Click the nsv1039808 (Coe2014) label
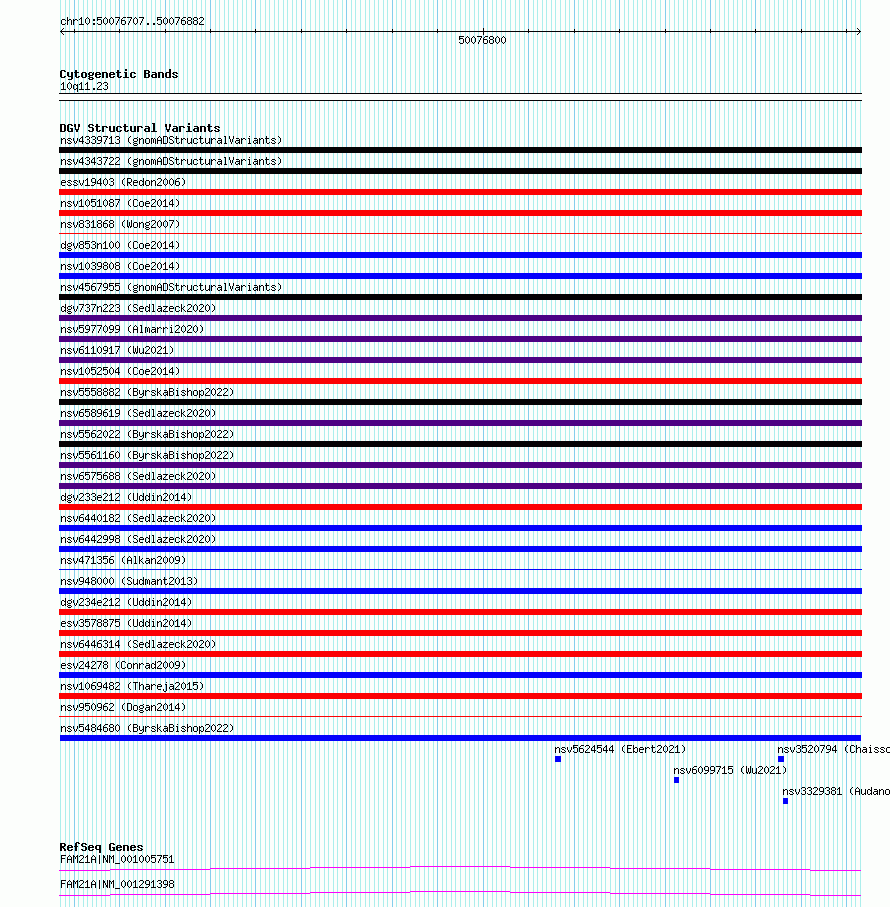 120,266
